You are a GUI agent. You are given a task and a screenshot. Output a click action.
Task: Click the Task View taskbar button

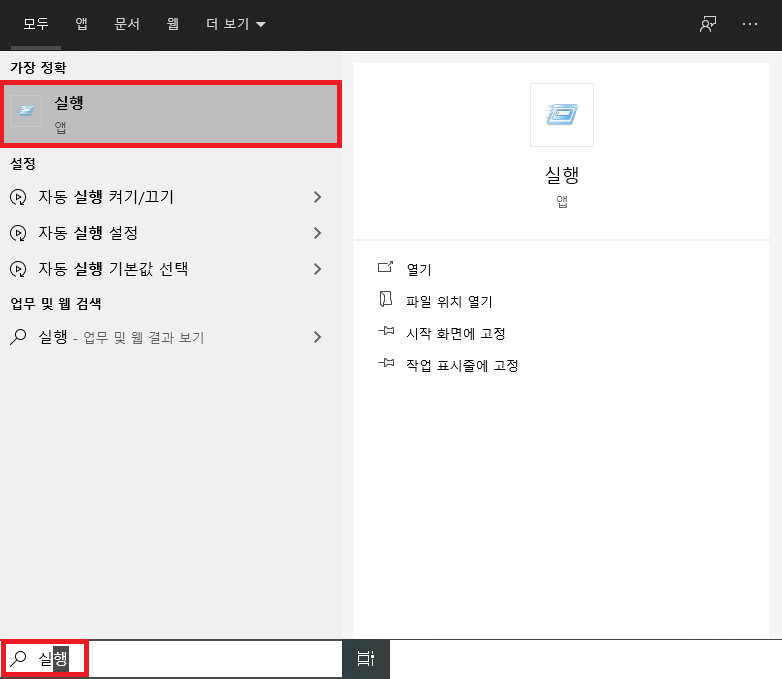click(366, 659)
